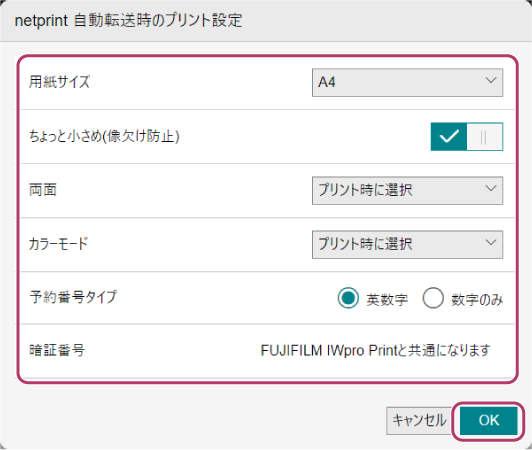Click the 暗証番号 row label
Image resolution: width=532 pixels, height=450 pixels.
click(57, 350)
